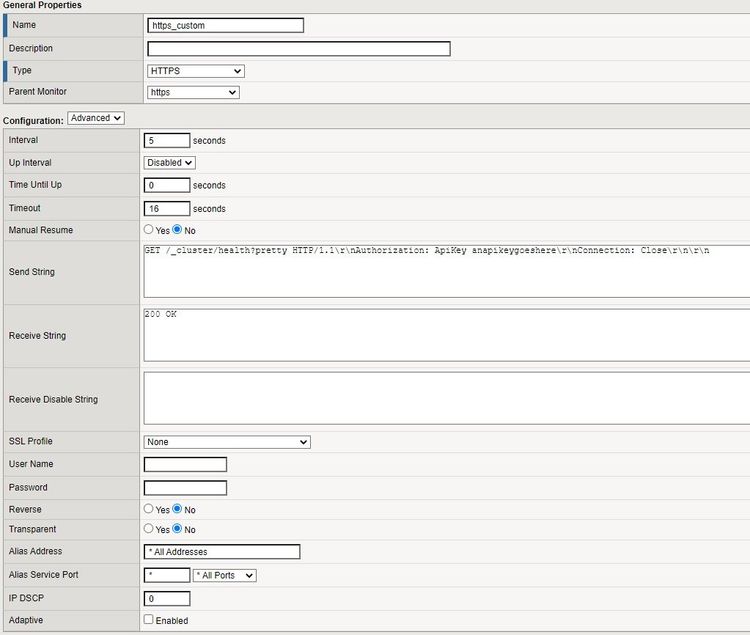
Task: Expand the Configuration Advanced dropdown
Action: pyautogui.click(x=96, y=118)
